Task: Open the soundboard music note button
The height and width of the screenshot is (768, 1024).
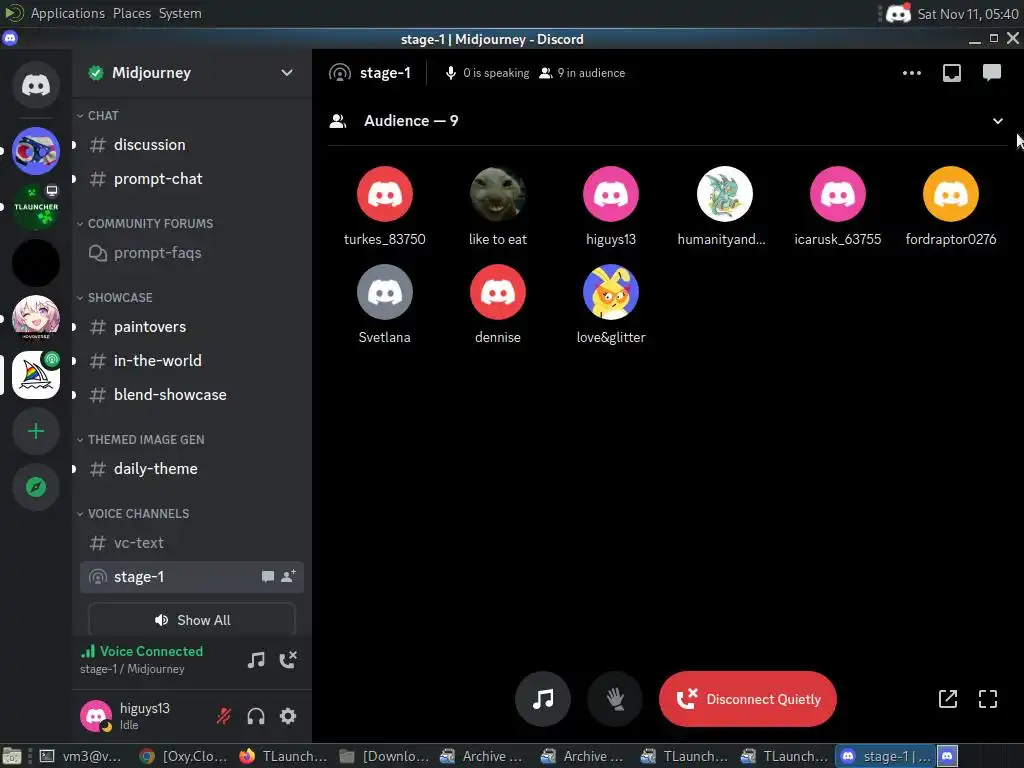Action: pyautogui.click(x=543, y=699)
